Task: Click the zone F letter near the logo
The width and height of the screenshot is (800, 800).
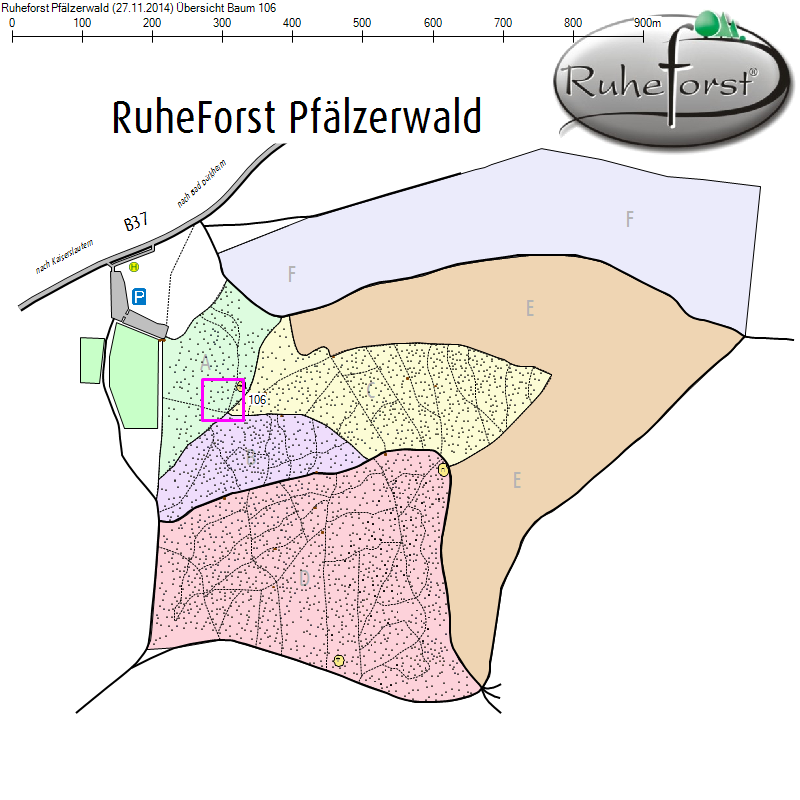Action: click(x=630, y=219)
